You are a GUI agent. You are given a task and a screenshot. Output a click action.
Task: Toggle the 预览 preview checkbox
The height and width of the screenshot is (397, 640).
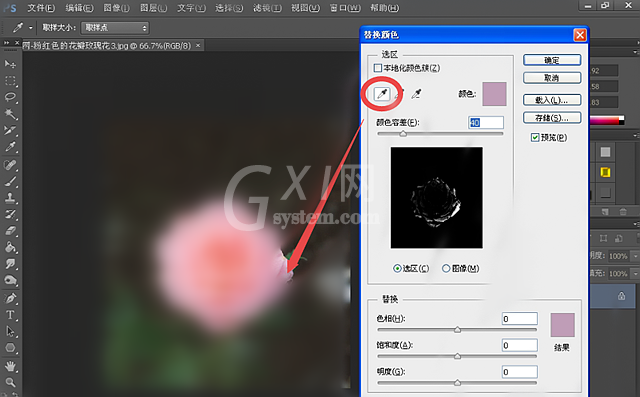(x=535, y=138)
